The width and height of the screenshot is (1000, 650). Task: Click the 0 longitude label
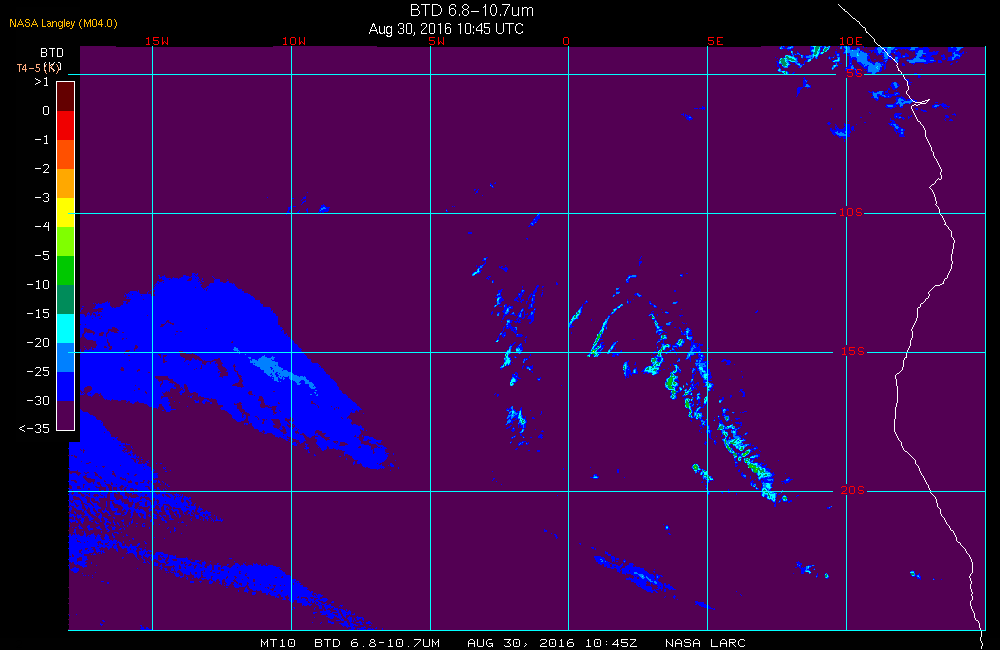click(566, 41)
